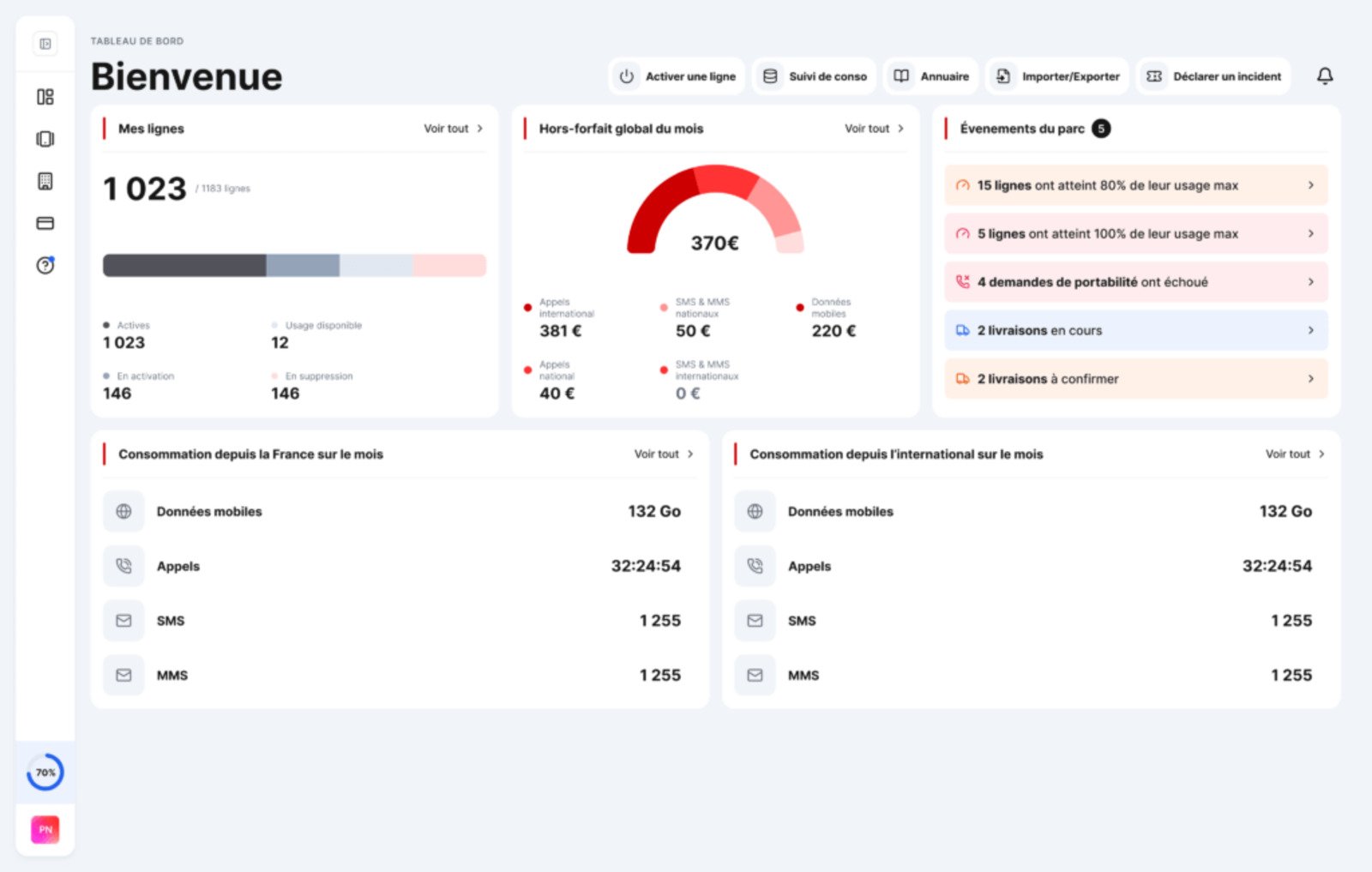Open the building icon in the sidebar

click(45, 181)
